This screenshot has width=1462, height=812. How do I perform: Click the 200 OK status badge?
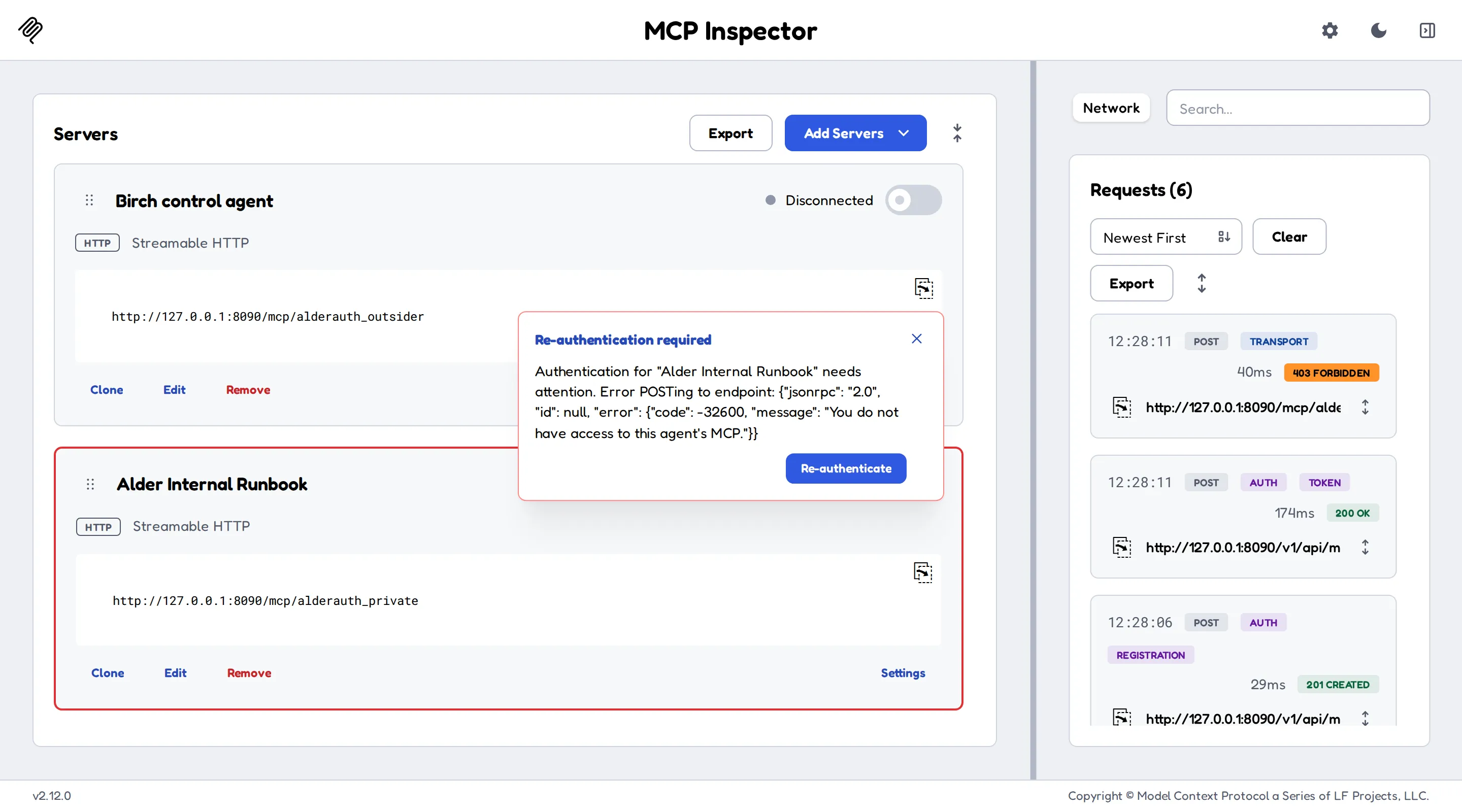click(1352, 513)
